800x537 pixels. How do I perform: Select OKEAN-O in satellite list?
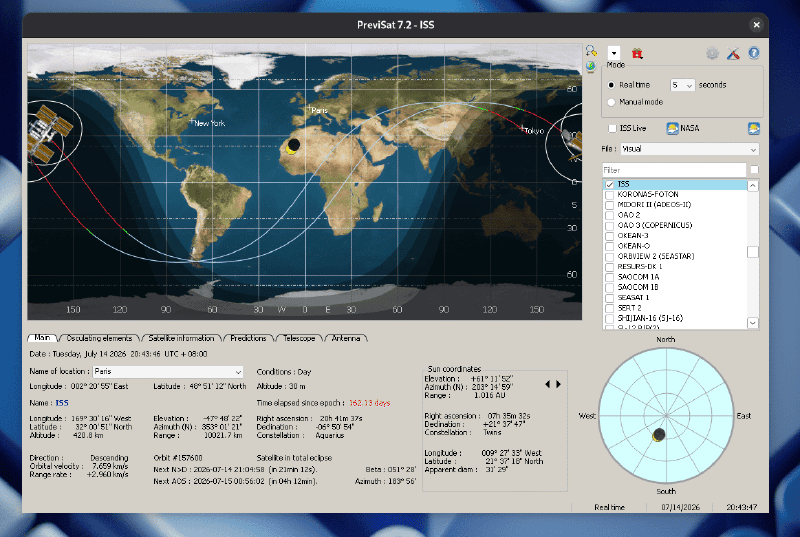coord(633,246)
